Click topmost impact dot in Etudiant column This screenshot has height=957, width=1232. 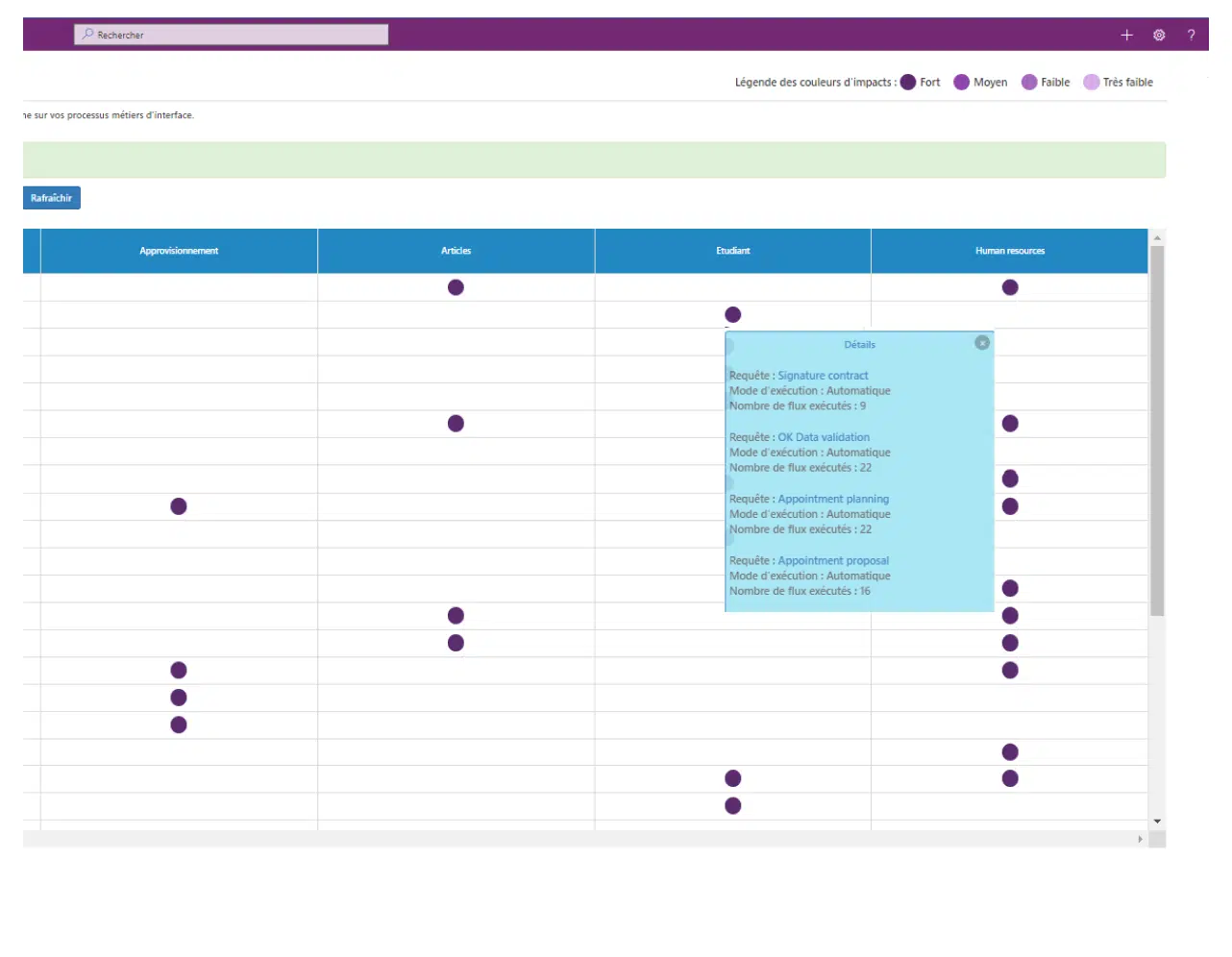pos(732,315)
